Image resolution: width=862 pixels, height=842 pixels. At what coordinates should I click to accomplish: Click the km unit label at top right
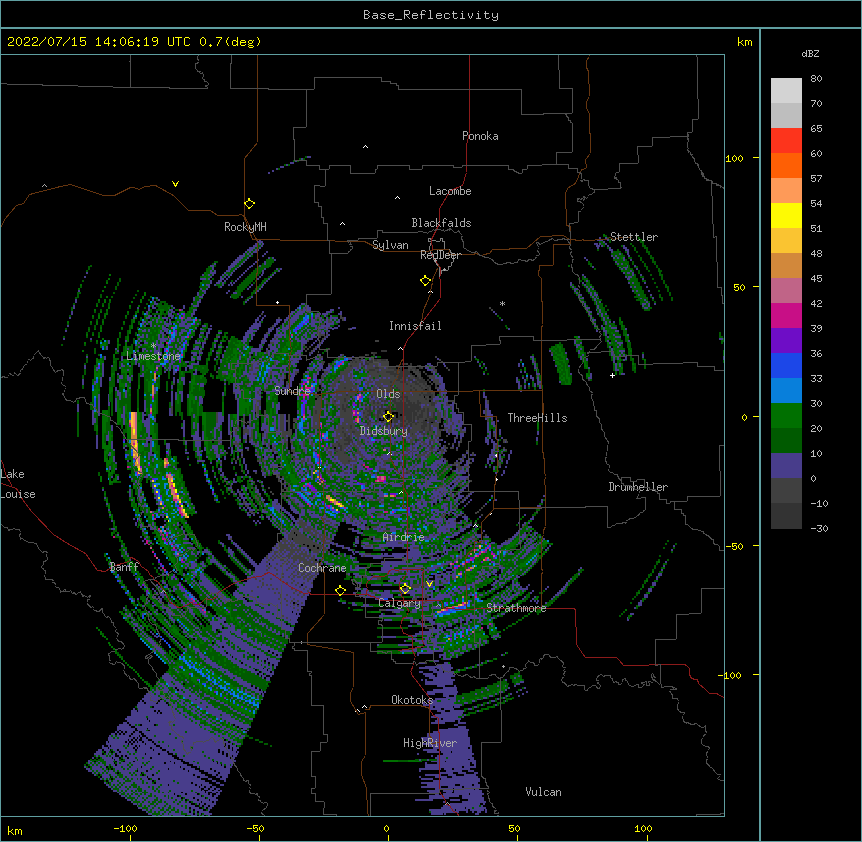pos(744,42)
